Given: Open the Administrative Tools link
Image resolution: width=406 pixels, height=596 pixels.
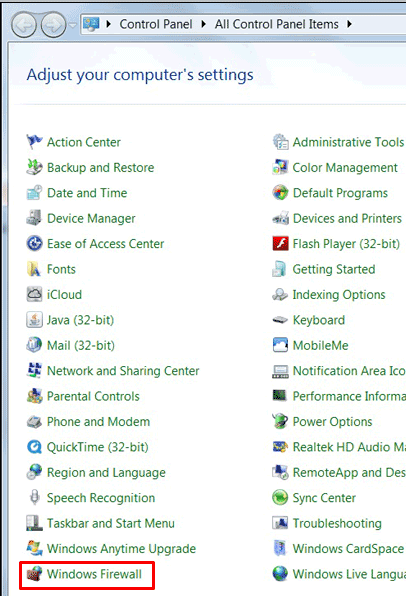Looking at the screenshot, I should [348, 142].
